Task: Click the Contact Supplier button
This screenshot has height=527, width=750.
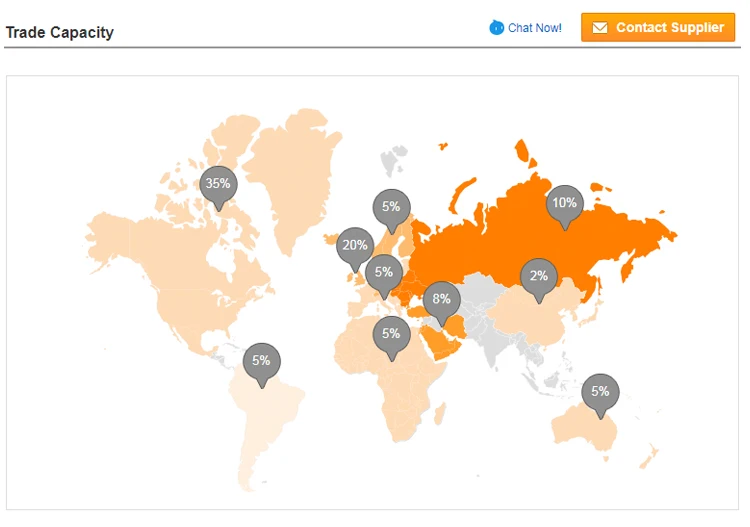Action: pyautogui.click(x=658, y=27)
